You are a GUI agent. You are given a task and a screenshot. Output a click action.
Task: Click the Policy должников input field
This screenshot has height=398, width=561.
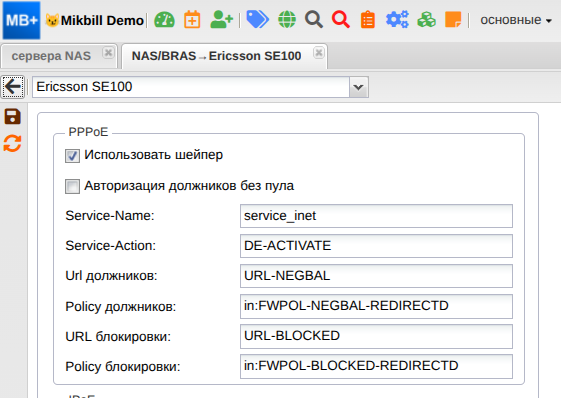tap(376, 306)
